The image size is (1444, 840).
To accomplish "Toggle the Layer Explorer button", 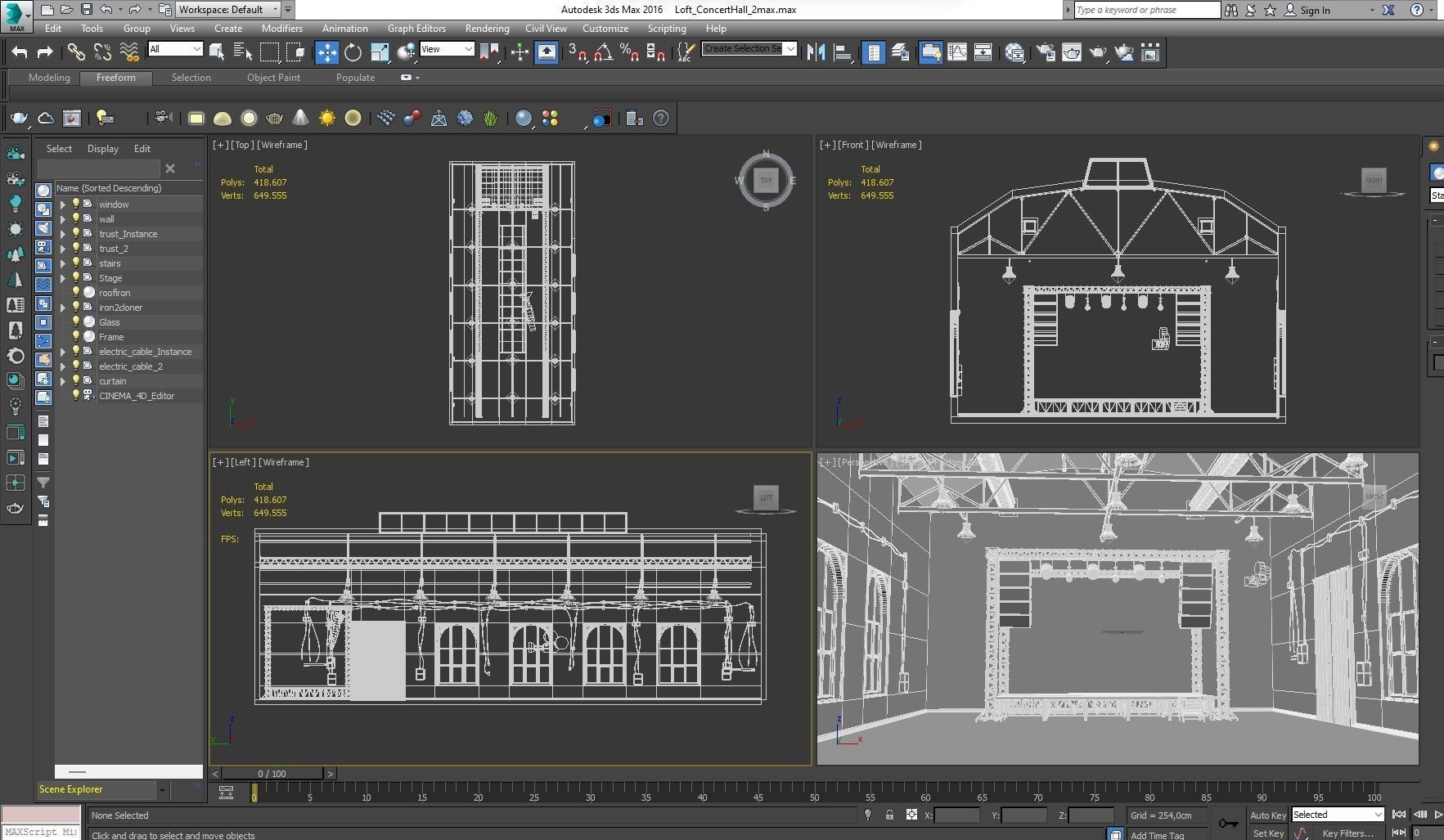I will point(900,52).
